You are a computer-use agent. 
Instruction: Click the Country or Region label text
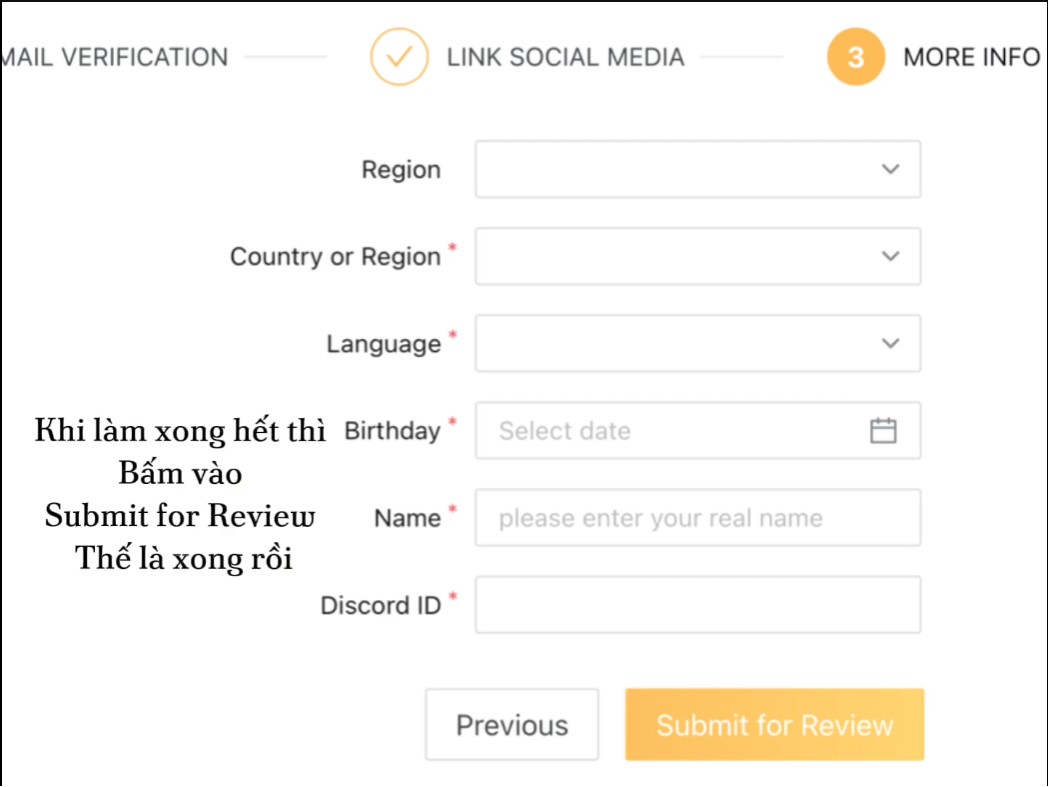tap(335, 257)
